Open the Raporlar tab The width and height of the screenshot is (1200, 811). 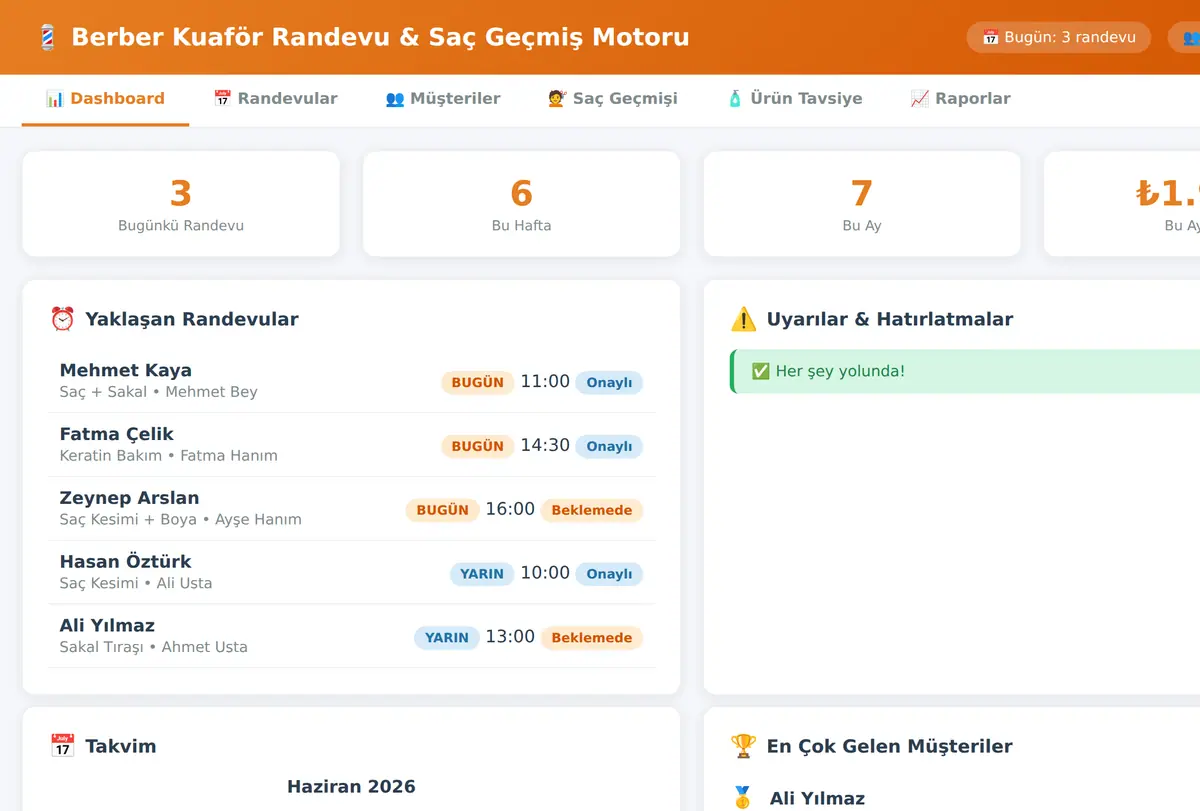(x=960, y=98)
